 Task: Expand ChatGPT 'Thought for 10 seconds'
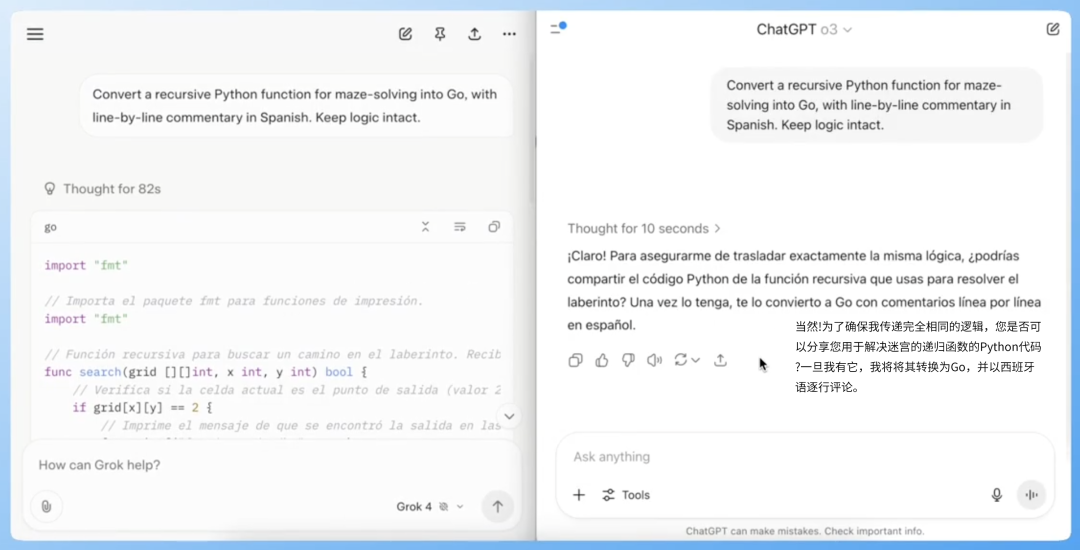[x=644, y=228]
